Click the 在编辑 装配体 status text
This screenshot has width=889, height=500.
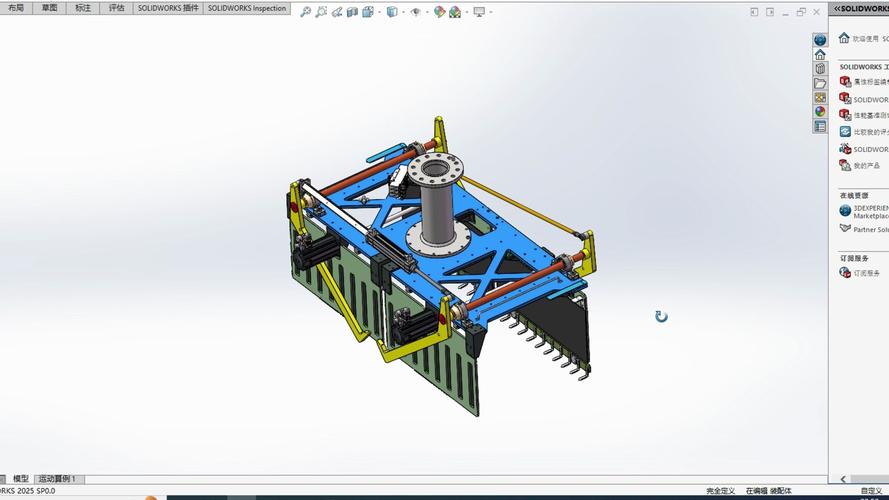click(768, 491)
